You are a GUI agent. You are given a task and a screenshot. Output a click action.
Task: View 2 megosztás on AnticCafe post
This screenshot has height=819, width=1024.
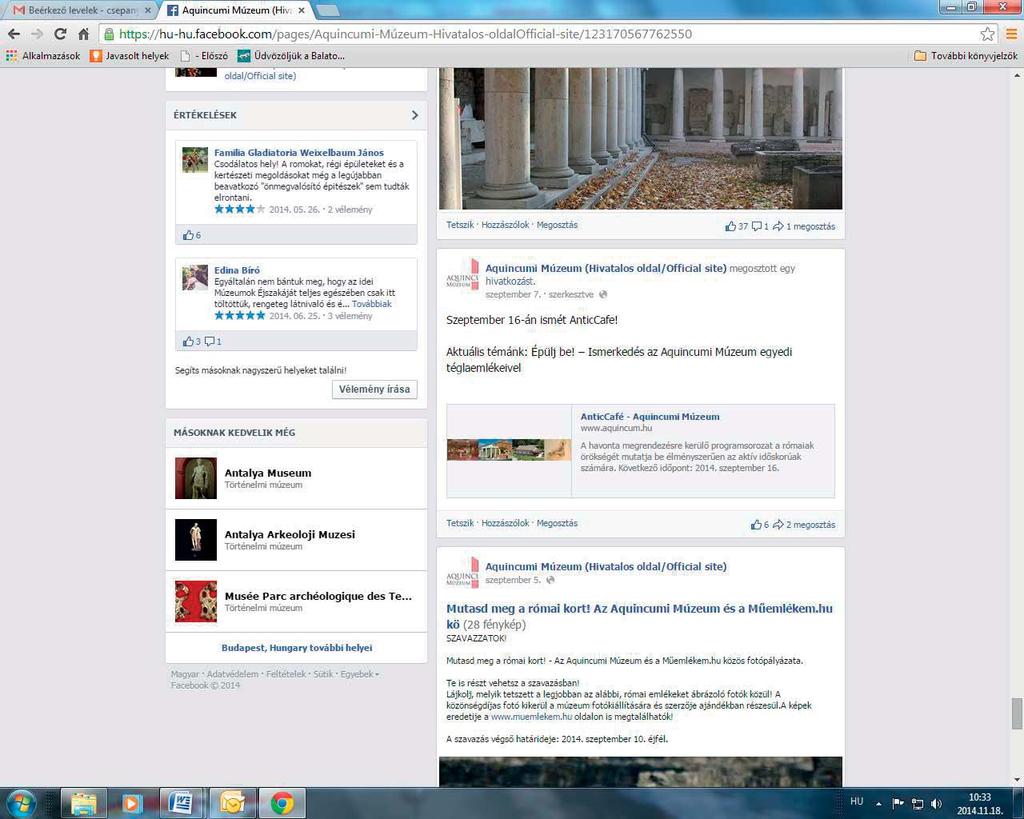(803, 524)
